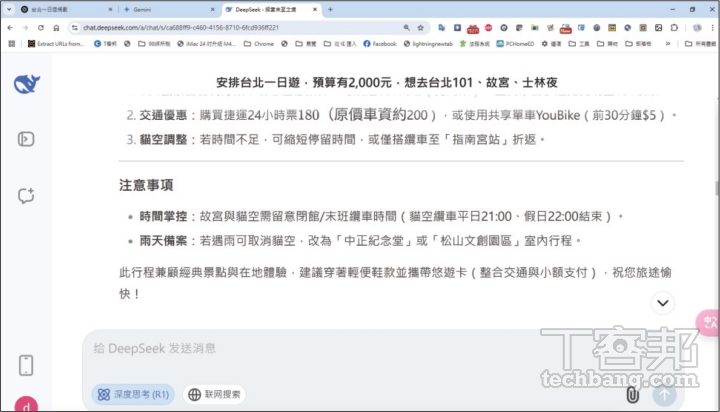Click the extension icon with red New badge
720x412 pixels.
coord(566,28)
